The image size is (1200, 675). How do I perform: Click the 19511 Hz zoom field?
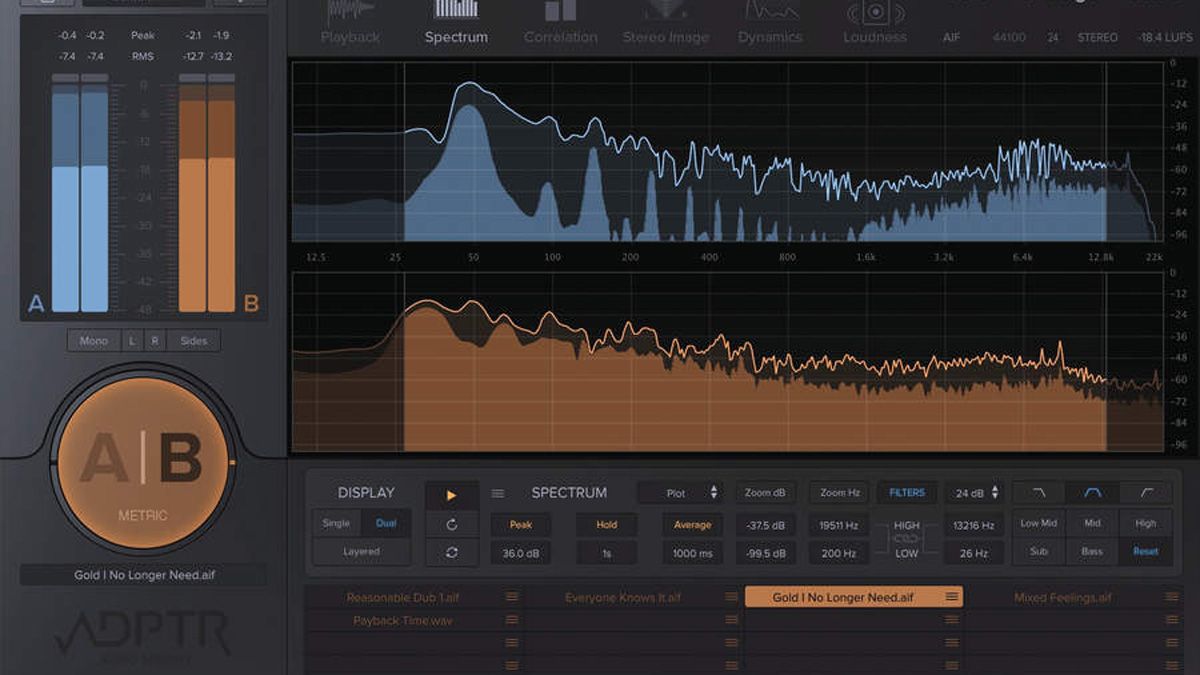[840, 524]
